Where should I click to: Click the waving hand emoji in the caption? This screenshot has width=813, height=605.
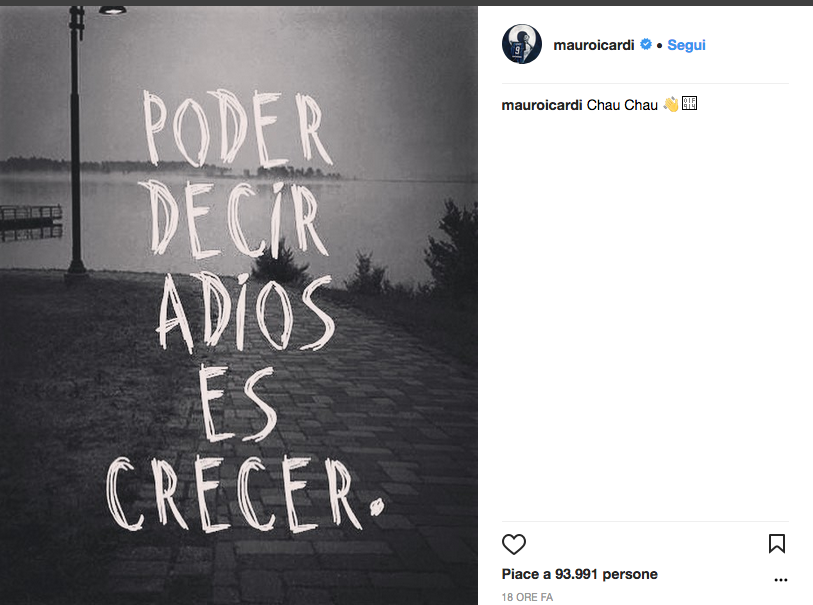pos(671,105)
